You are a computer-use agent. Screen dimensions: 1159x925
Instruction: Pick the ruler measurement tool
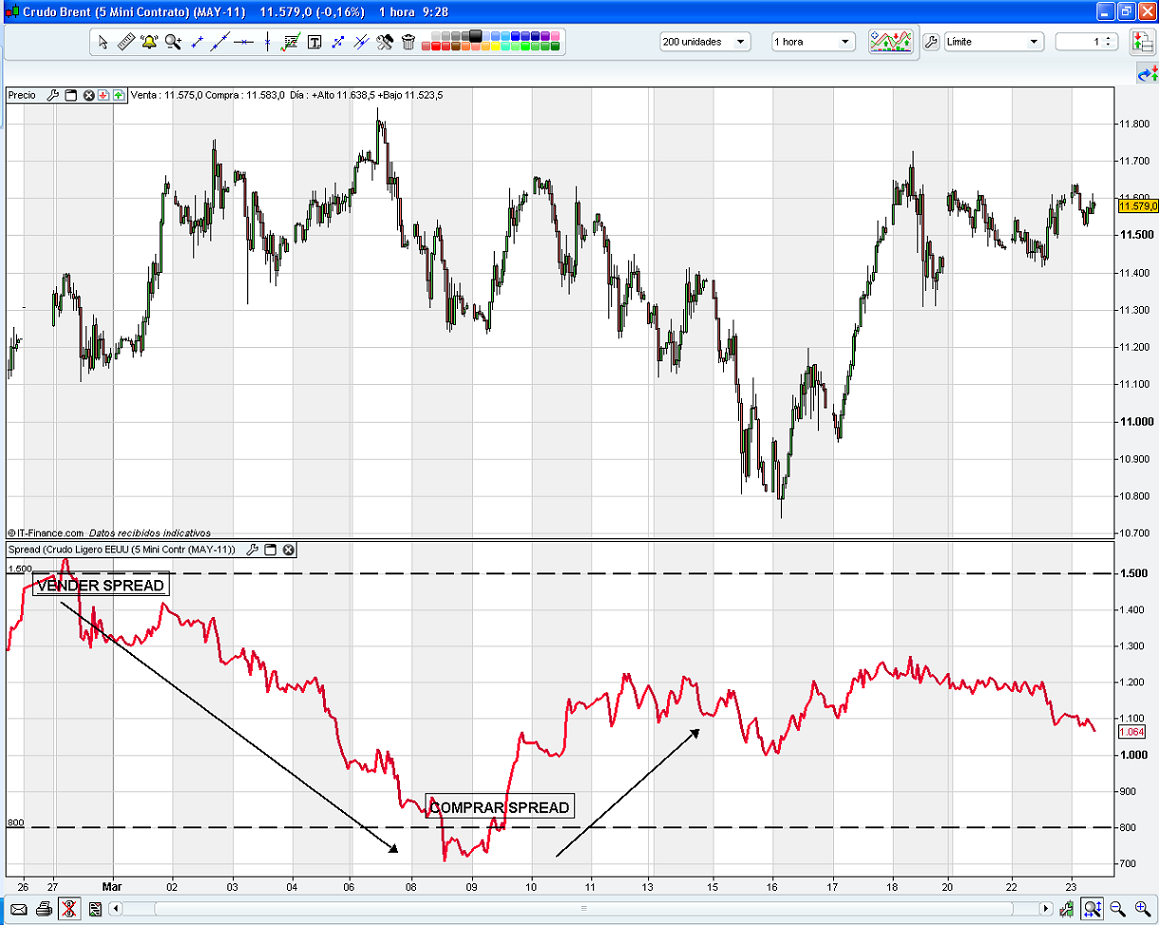point(126,42)
